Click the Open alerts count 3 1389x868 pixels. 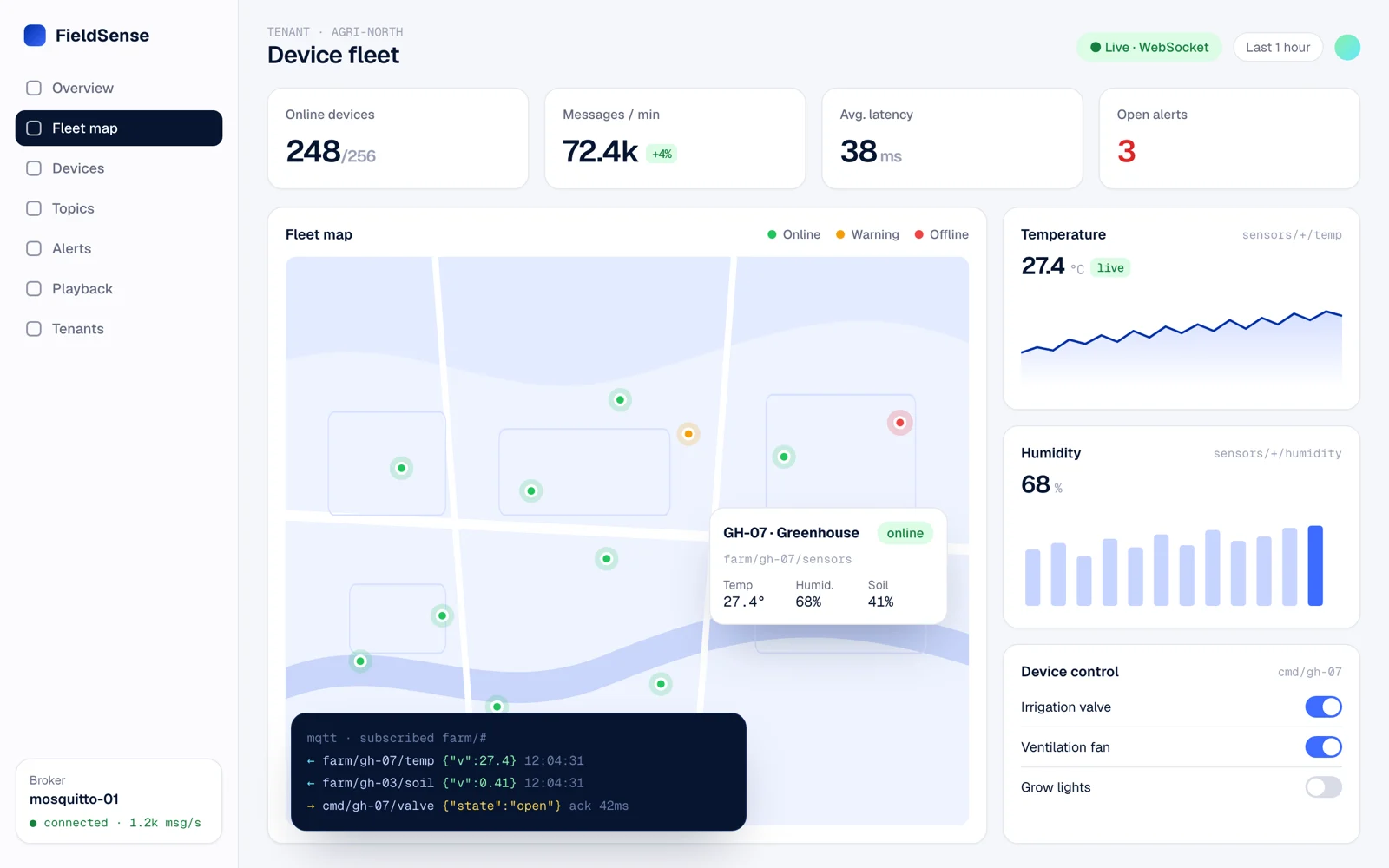pyautogui.click(x=1126, y=152)
